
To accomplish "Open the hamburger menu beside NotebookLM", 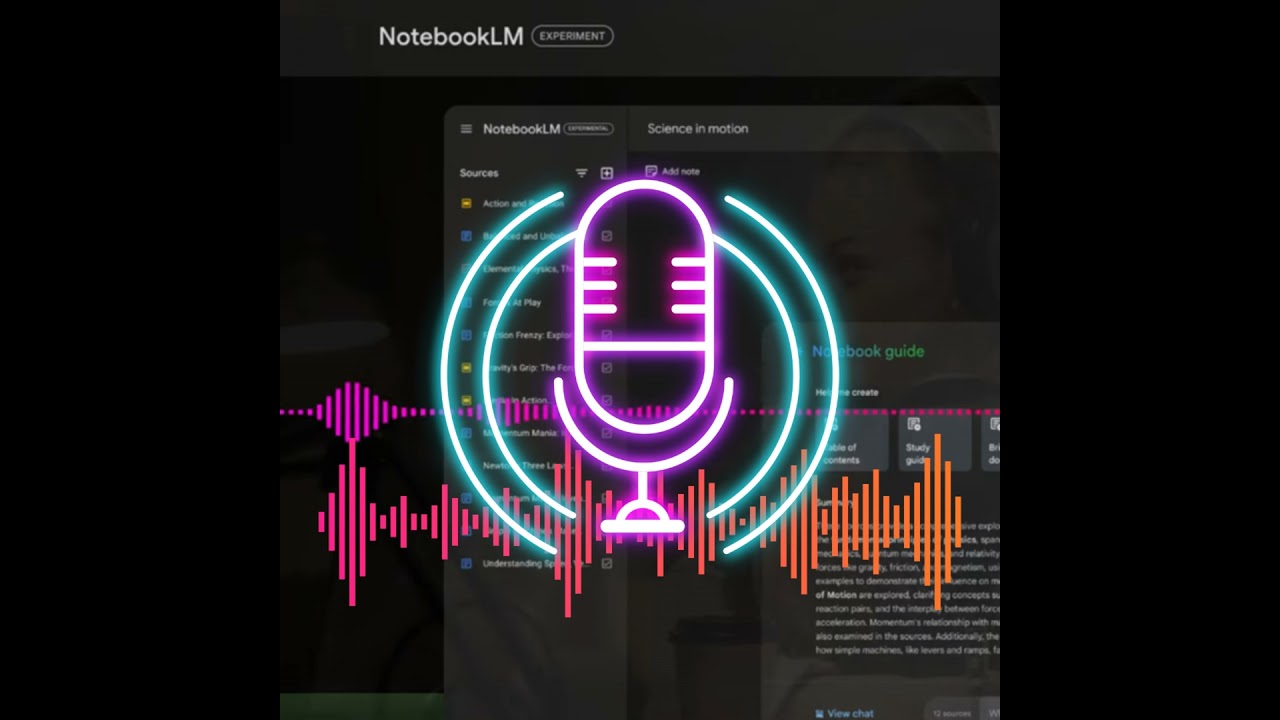I will click(x=466, y=129).
